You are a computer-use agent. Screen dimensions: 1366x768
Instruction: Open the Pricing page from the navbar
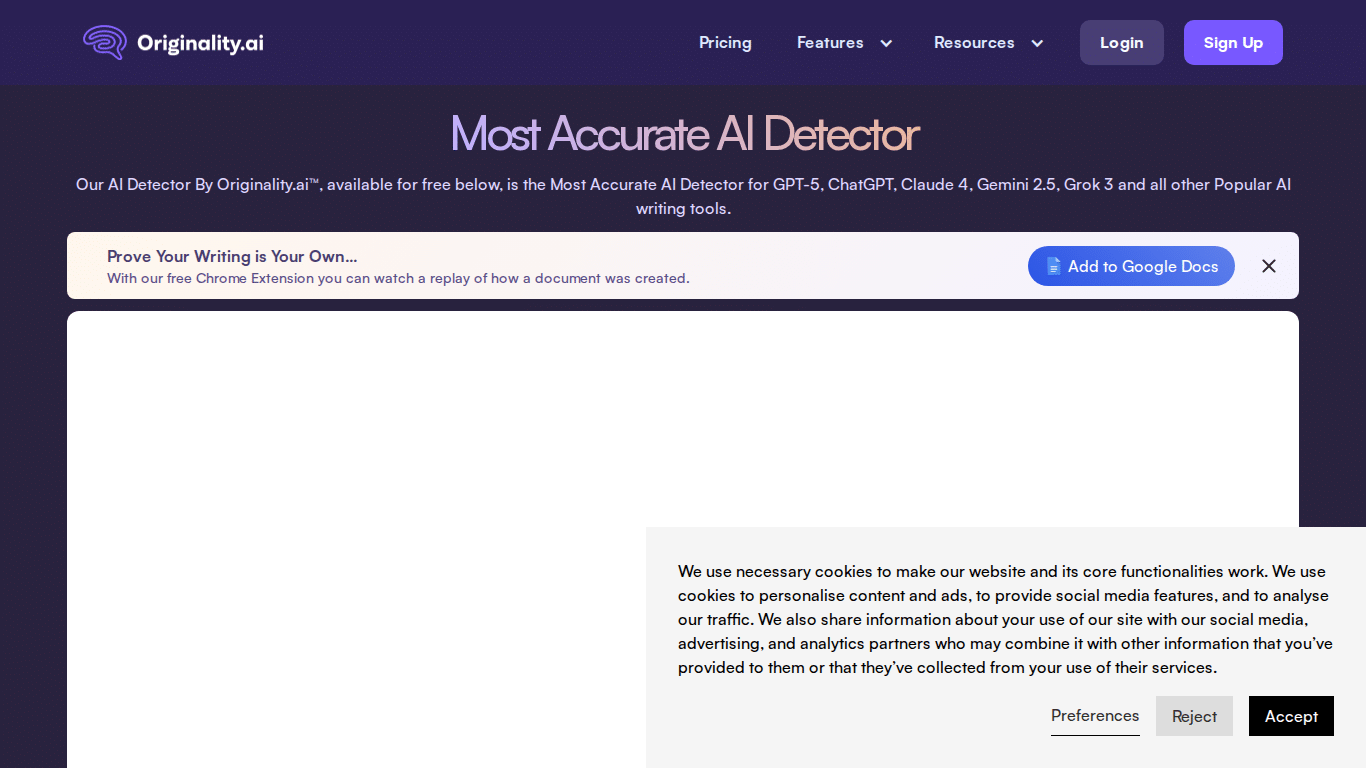tap(725, 43)
